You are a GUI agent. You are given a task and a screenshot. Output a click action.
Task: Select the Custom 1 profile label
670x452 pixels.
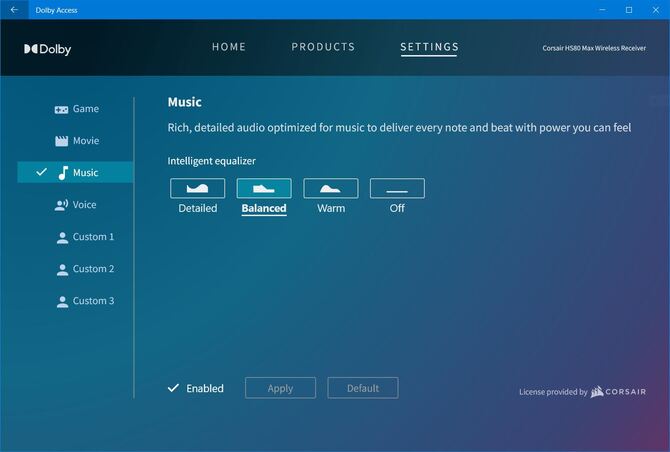94,237
